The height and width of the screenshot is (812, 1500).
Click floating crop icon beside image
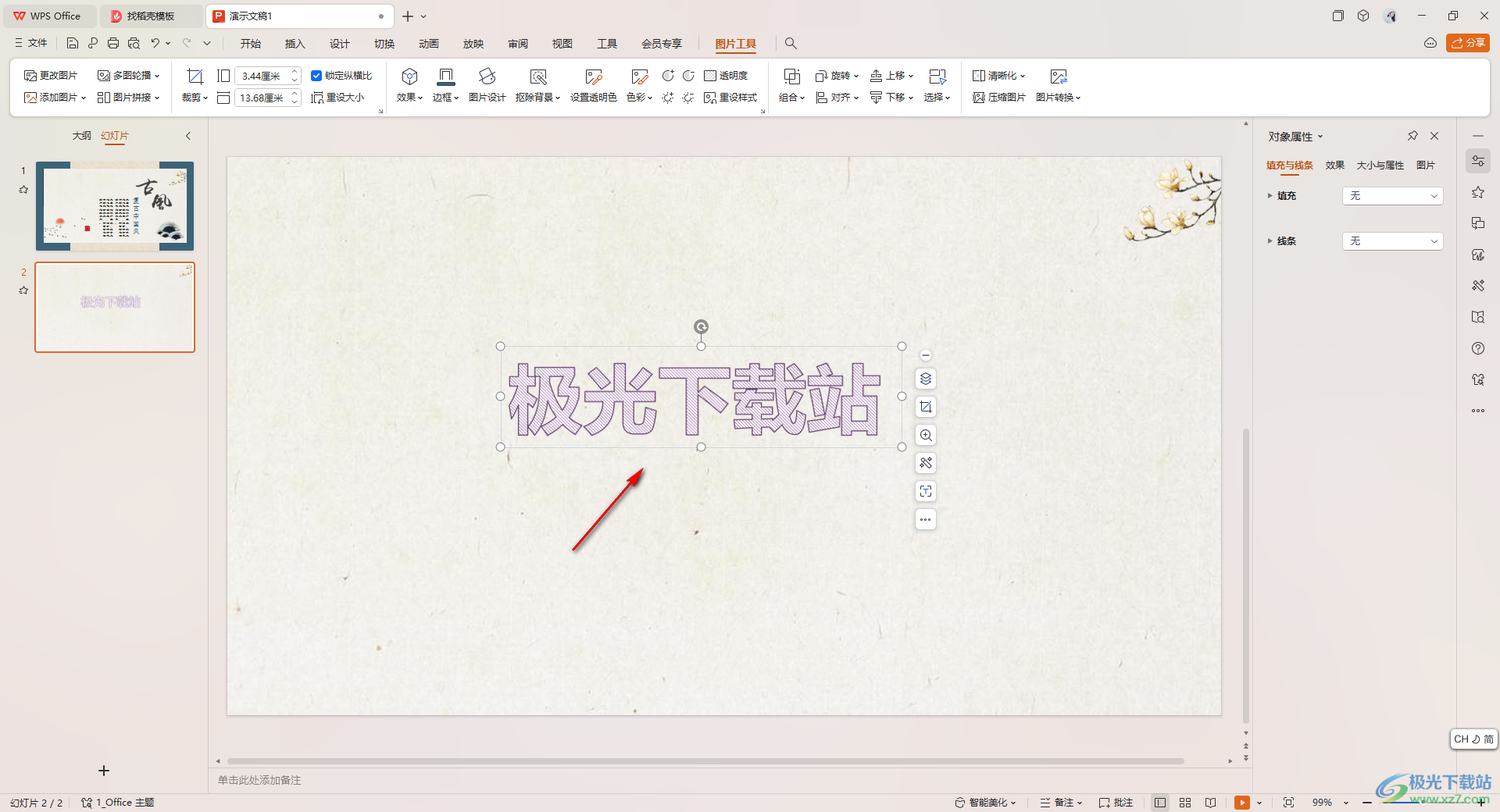(926, 407)
